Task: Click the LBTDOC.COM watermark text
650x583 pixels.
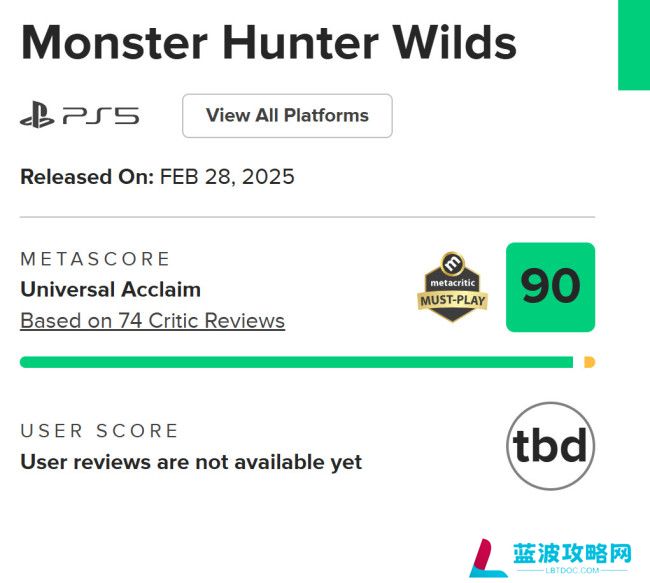Action: [572, 571]
